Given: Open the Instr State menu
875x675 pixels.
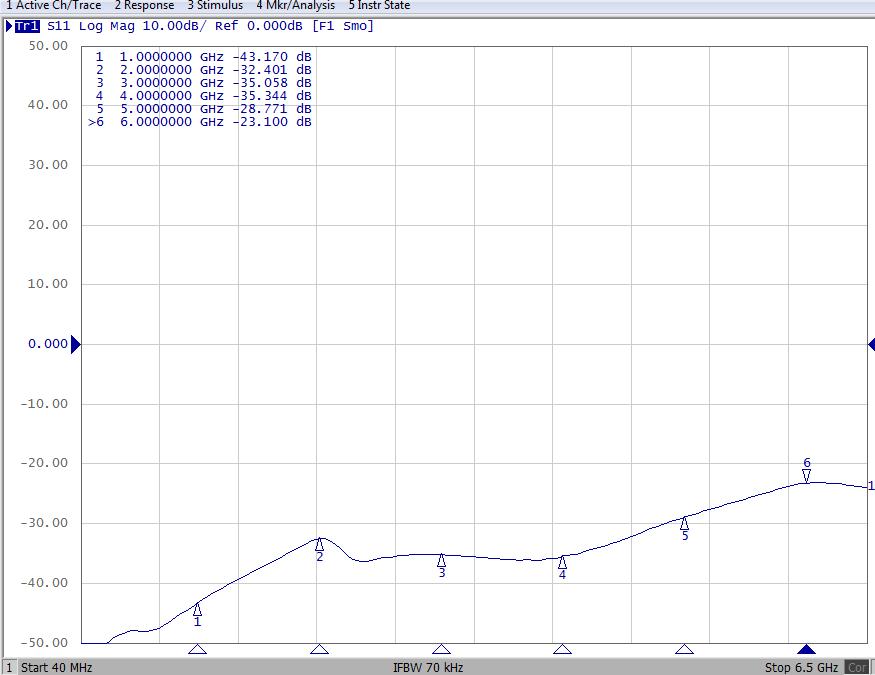Looking at the screenshot, I should click(x=379, y=5).
